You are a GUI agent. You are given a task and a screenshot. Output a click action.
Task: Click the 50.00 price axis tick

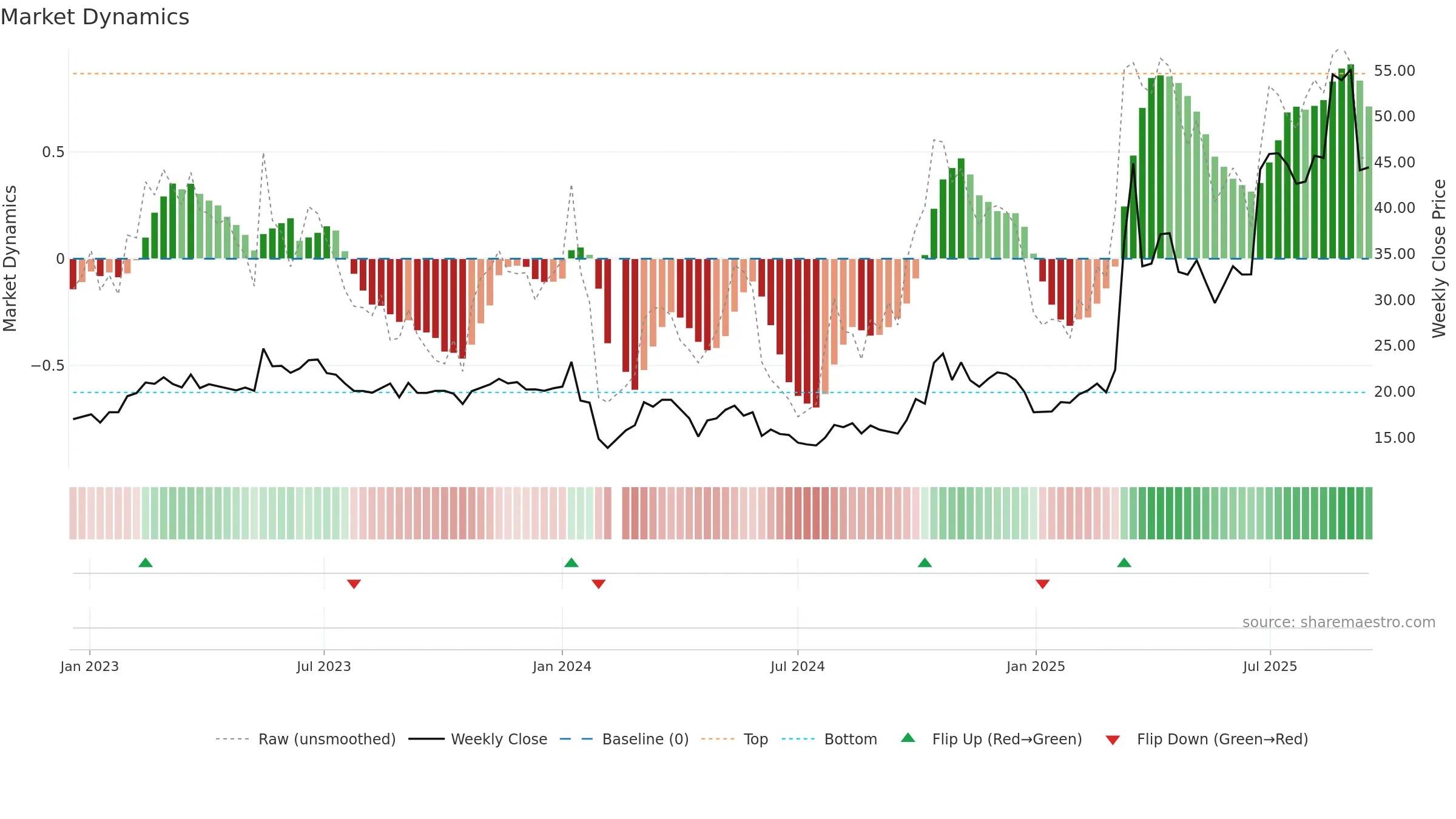(x=1395, y=116)
